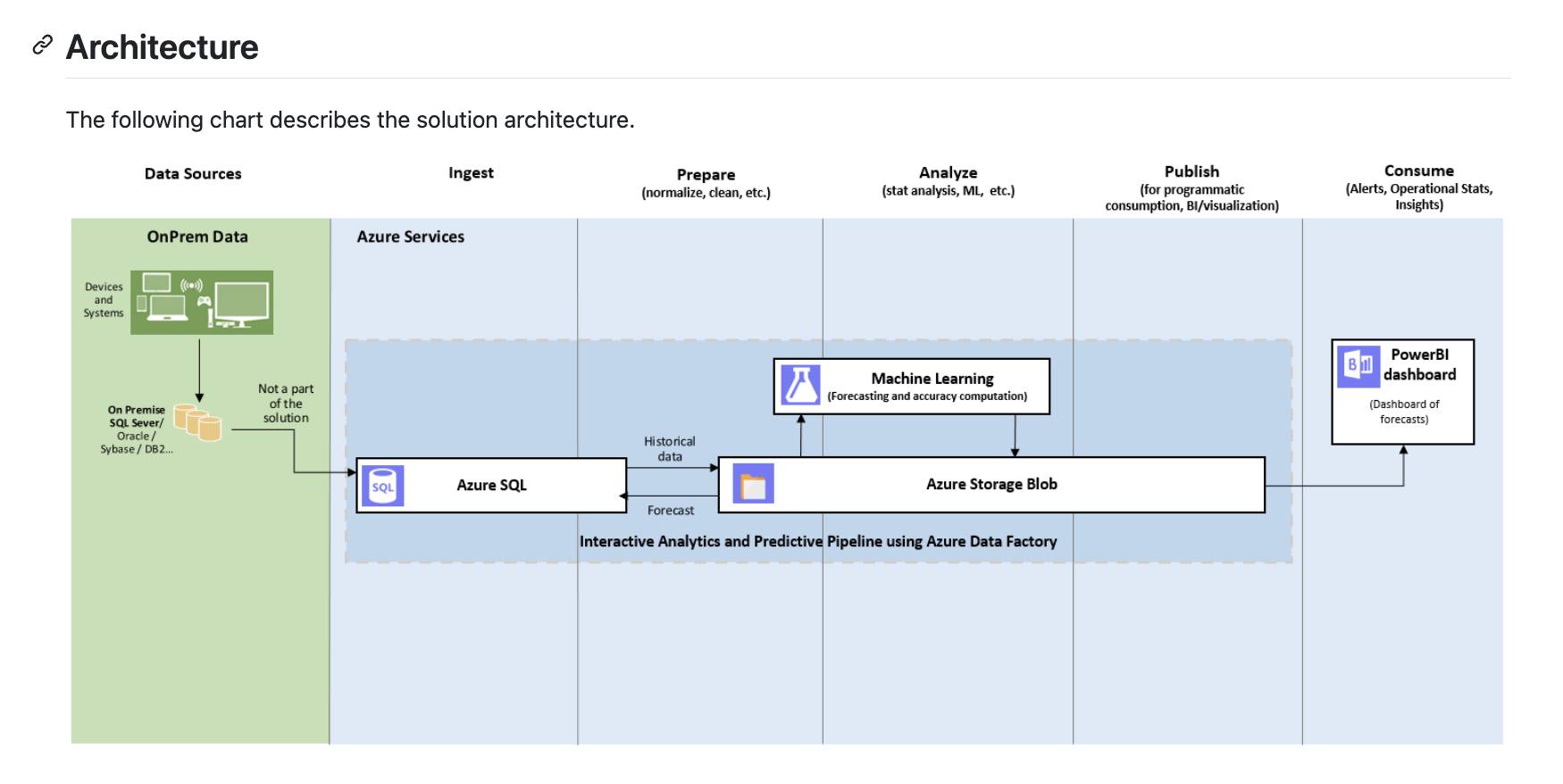The width and height of the screenshot is (1563, 784).
Task: Click the OnPrem Data label
Action: point(197,237)
